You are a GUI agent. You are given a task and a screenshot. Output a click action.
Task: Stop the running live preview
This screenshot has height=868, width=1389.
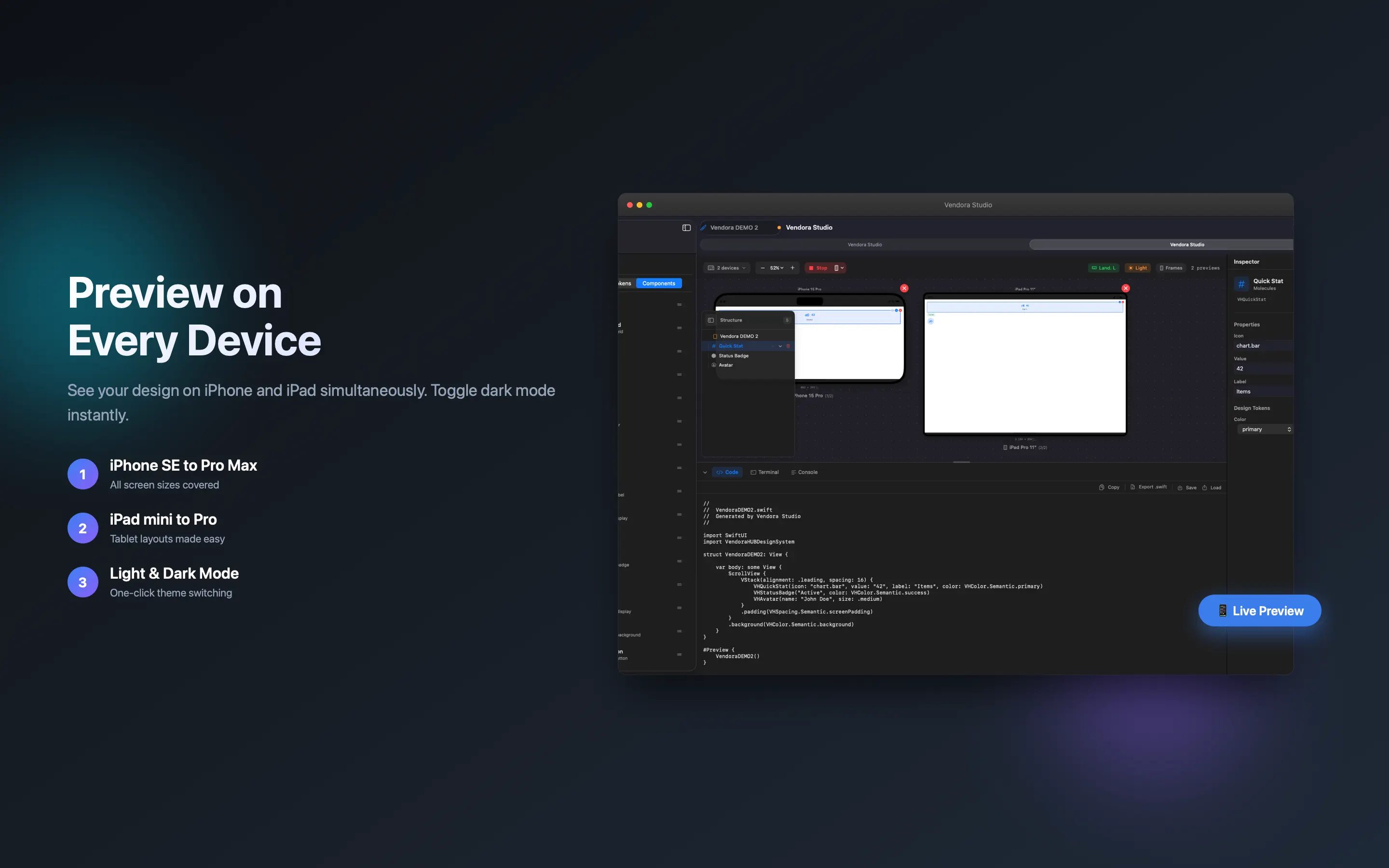click(818, 268)
